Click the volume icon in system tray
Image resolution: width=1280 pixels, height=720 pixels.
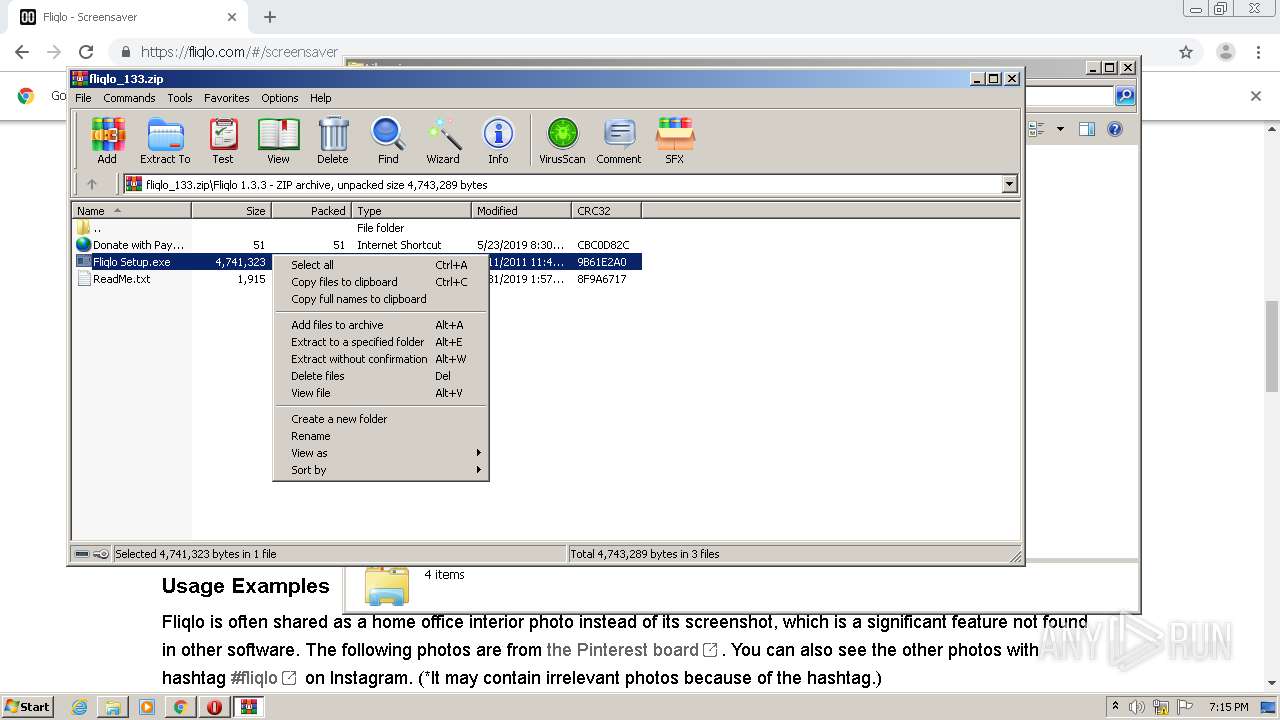click(x=1138, y=707)
